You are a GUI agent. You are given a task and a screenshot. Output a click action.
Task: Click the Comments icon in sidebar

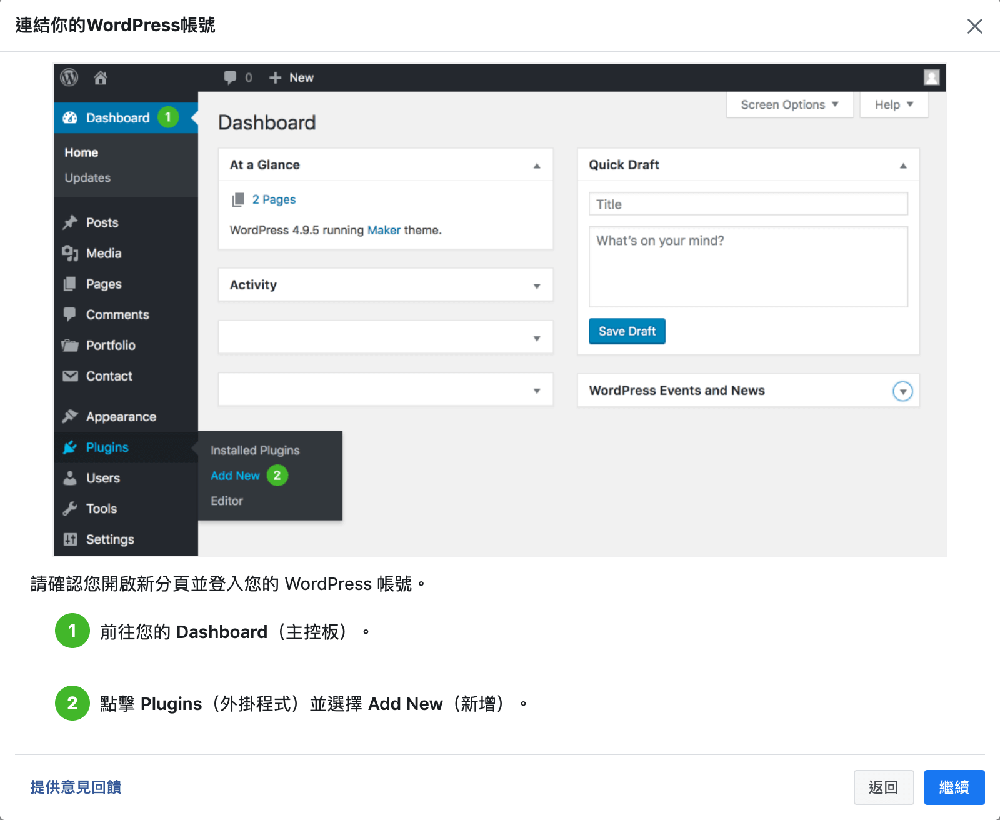pos(70,314)
